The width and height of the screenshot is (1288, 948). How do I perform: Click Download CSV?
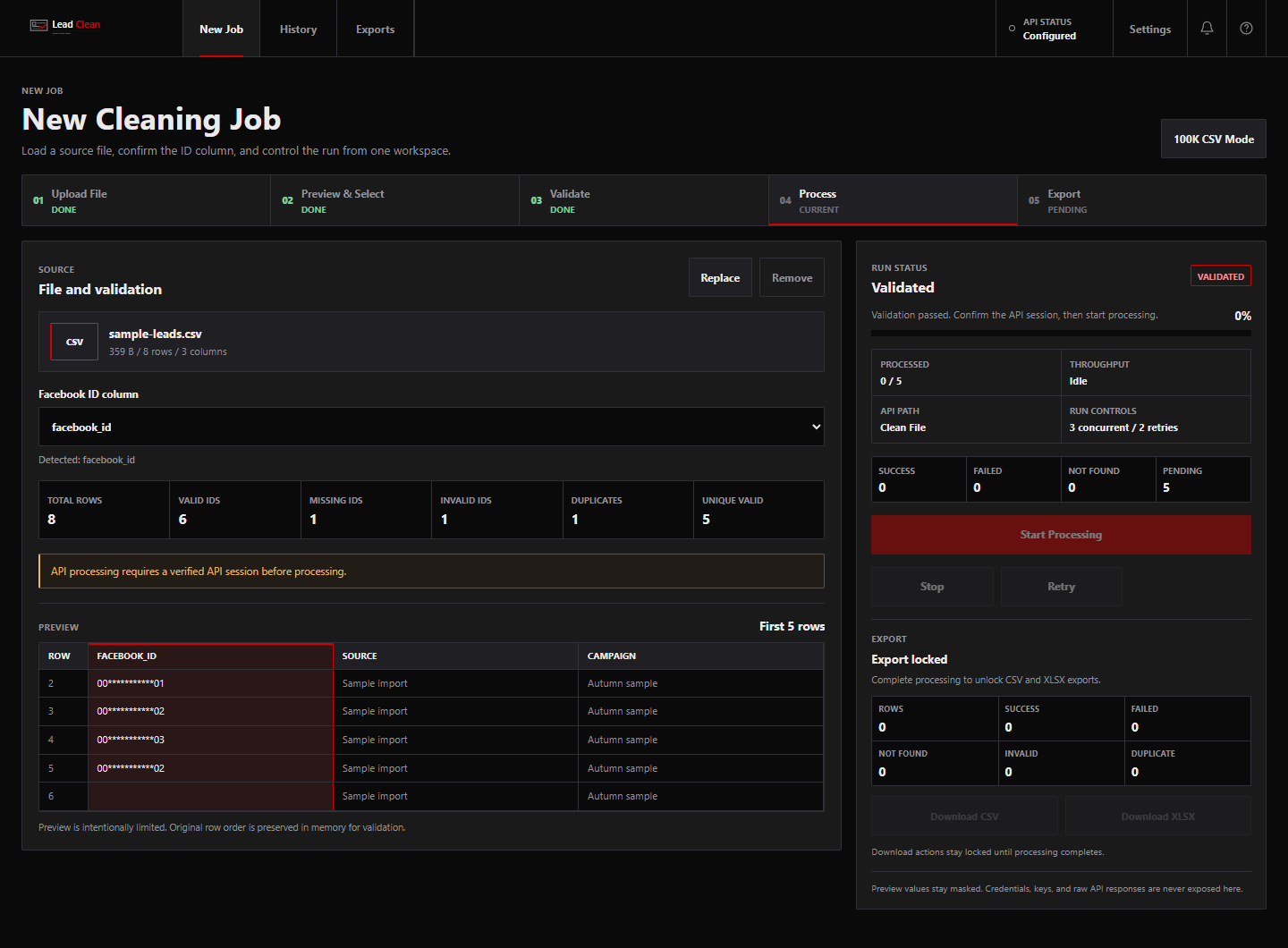[964, 816]
